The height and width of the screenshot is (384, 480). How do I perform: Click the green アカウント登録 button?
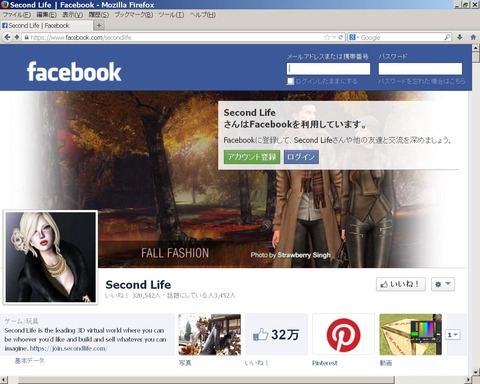pyautogui.click(x=252, y=157)
